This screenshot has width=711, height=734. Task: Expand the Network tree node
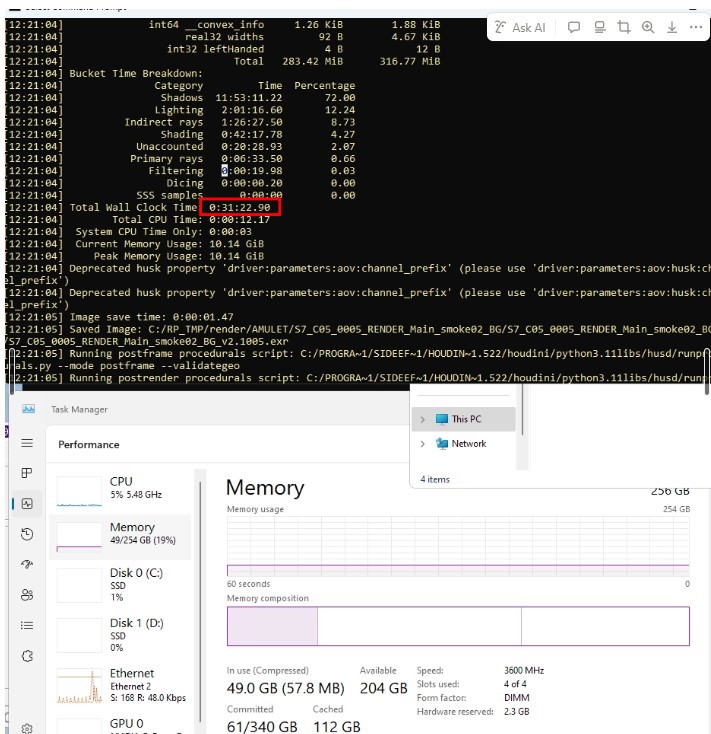[x=423, y=444]
